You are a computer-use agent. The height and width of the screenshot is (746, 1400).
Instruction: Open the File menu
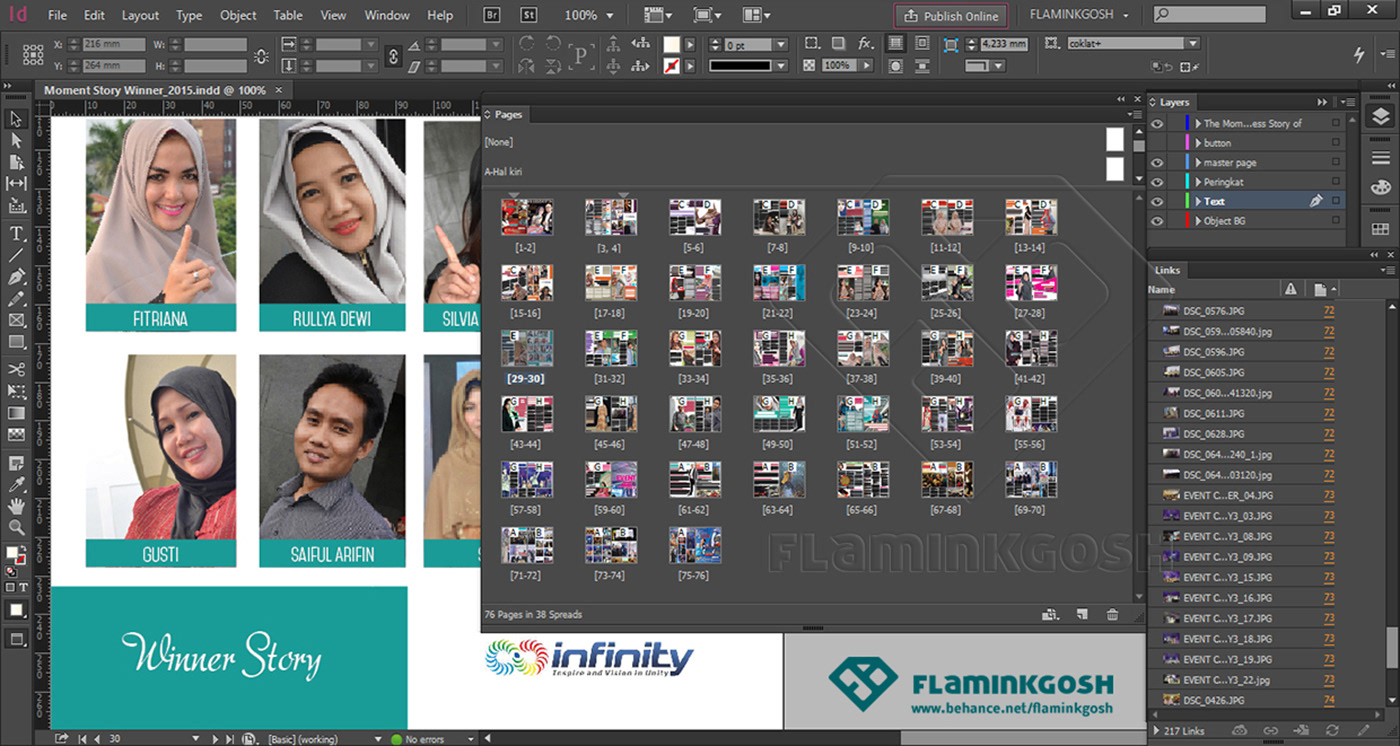pyautogui.click(x=57, y=15)
